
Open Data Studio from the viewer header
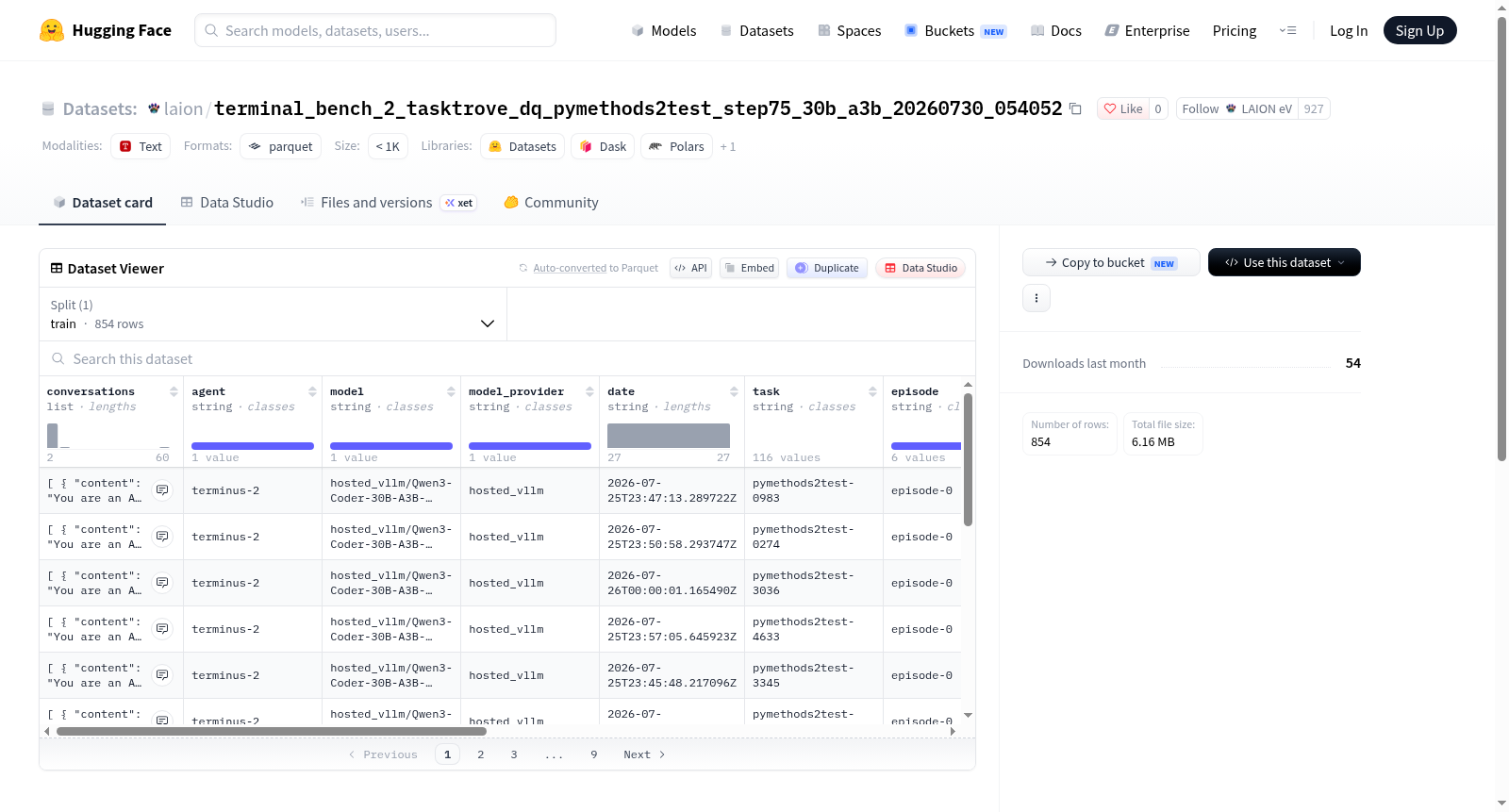(920, 268)
